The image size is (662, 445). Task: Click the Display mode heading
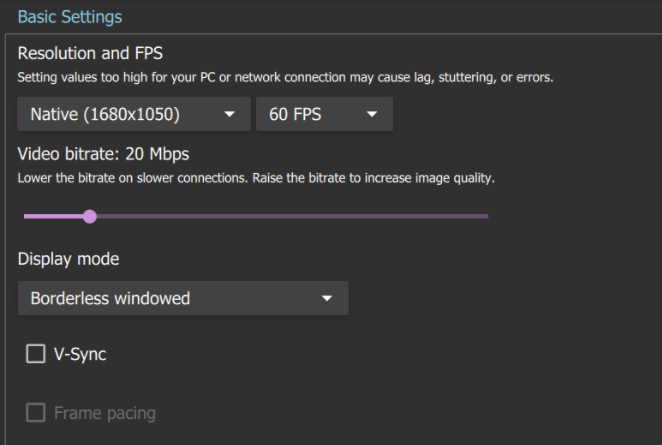pyautogui.click(x=68, y=258)
